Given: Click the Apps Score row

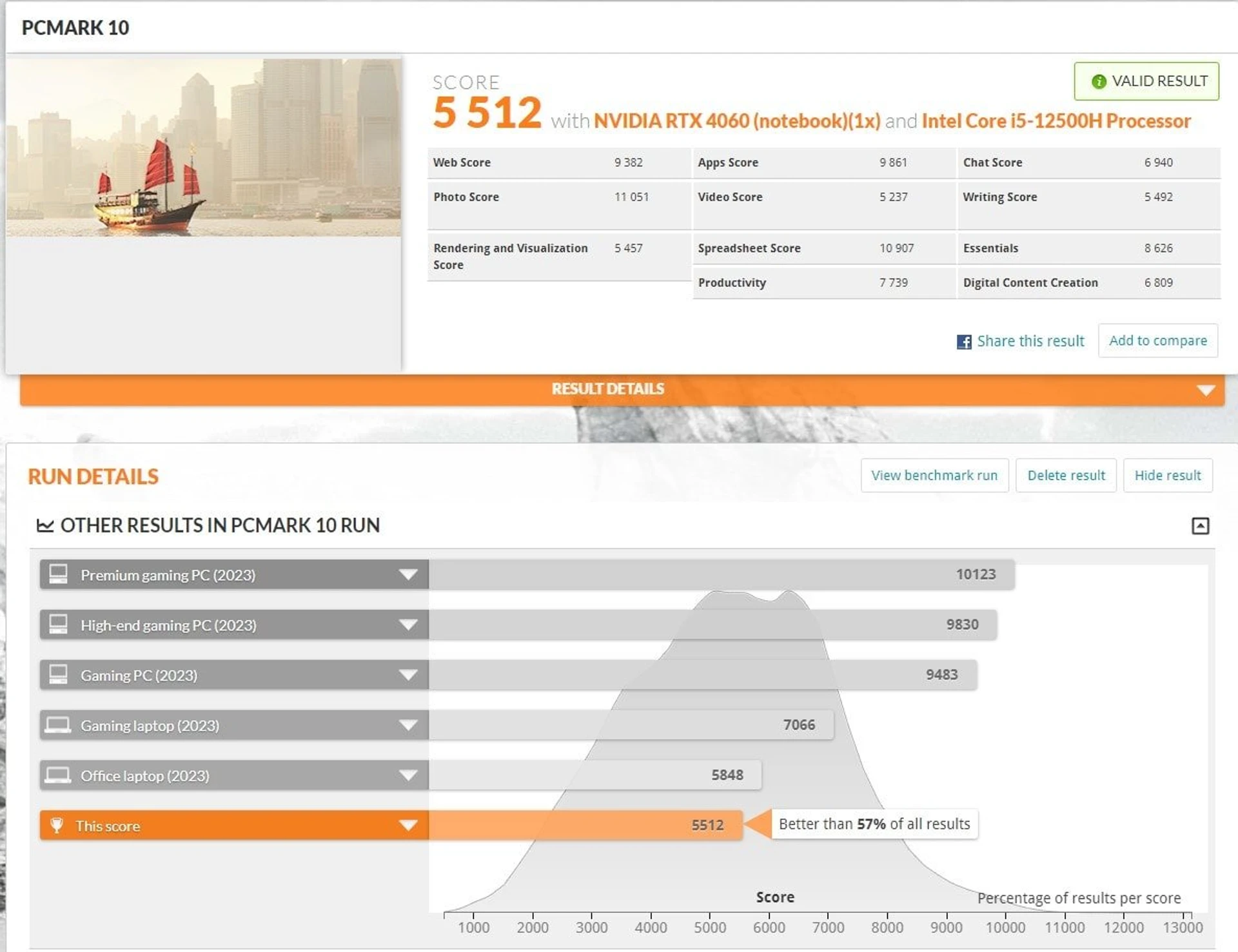Looking at the screenshot, I should coord(824,162).
